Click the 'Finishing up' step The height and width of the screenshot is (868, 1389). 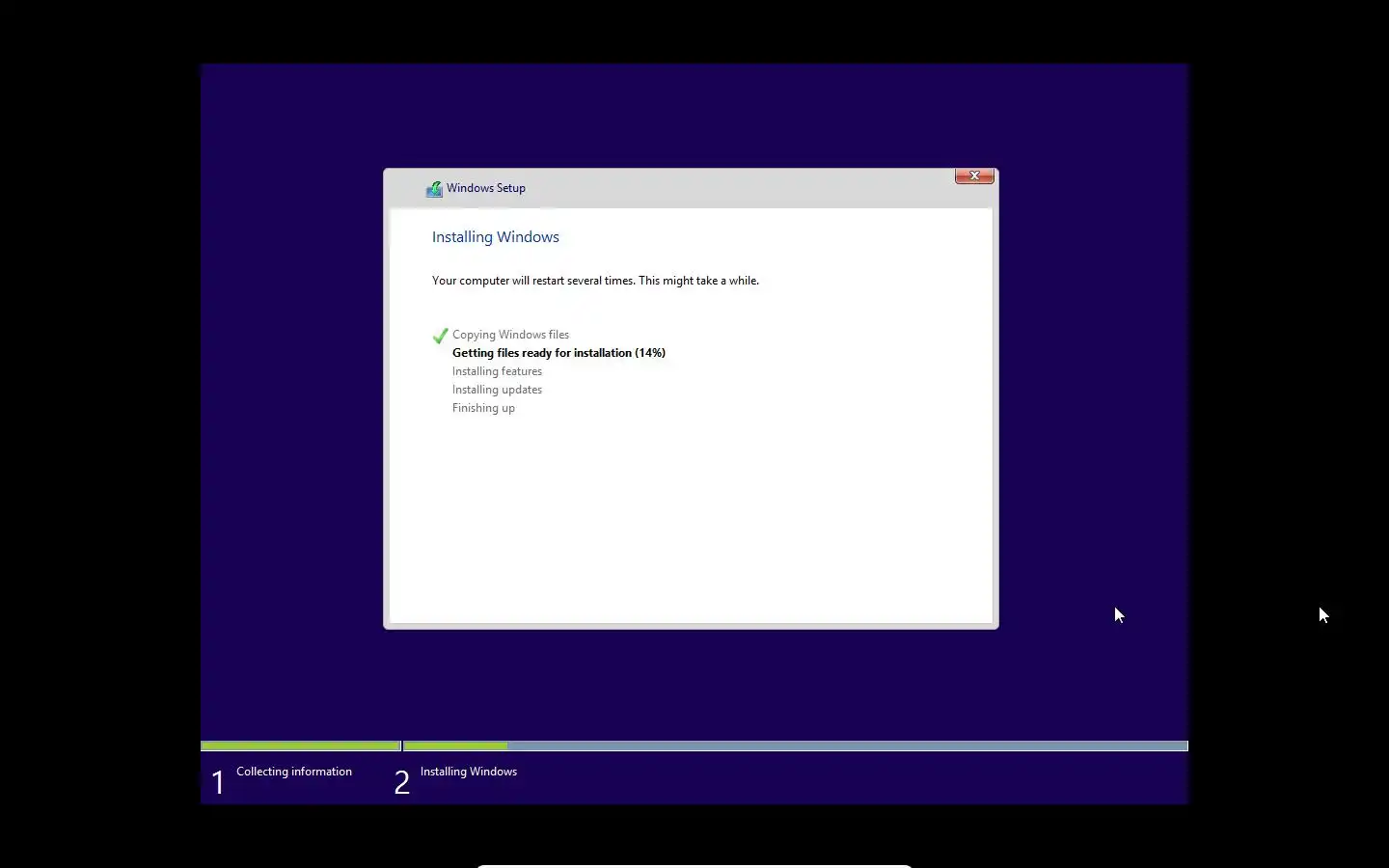[483, 408]
